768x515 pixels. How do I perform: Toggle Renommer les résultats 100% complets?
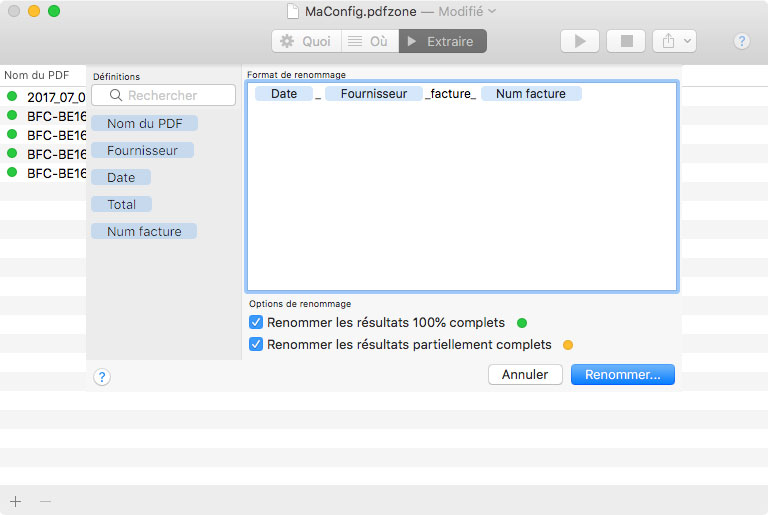click(256, 323)
